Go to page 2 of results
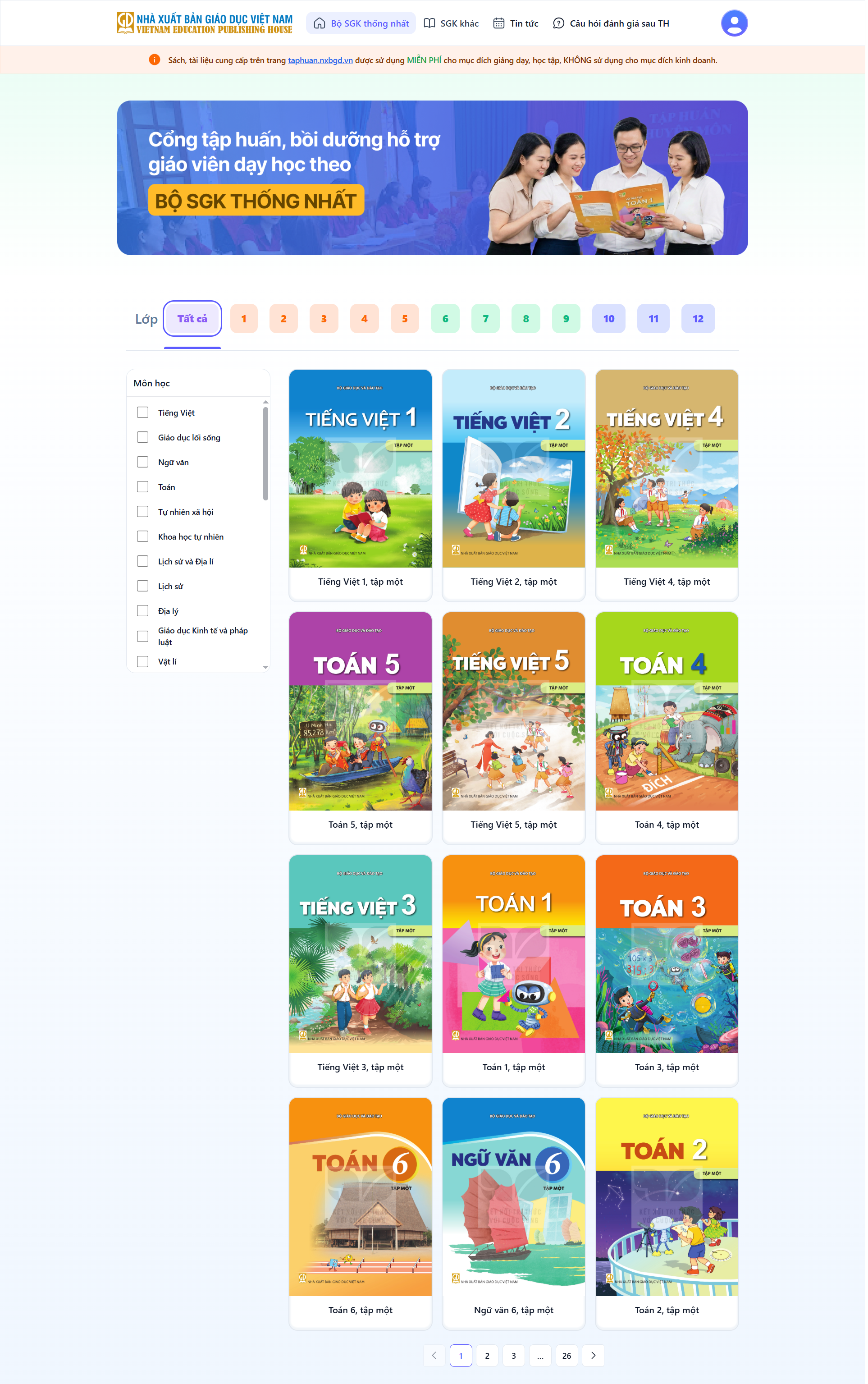 coord(487,1355)
